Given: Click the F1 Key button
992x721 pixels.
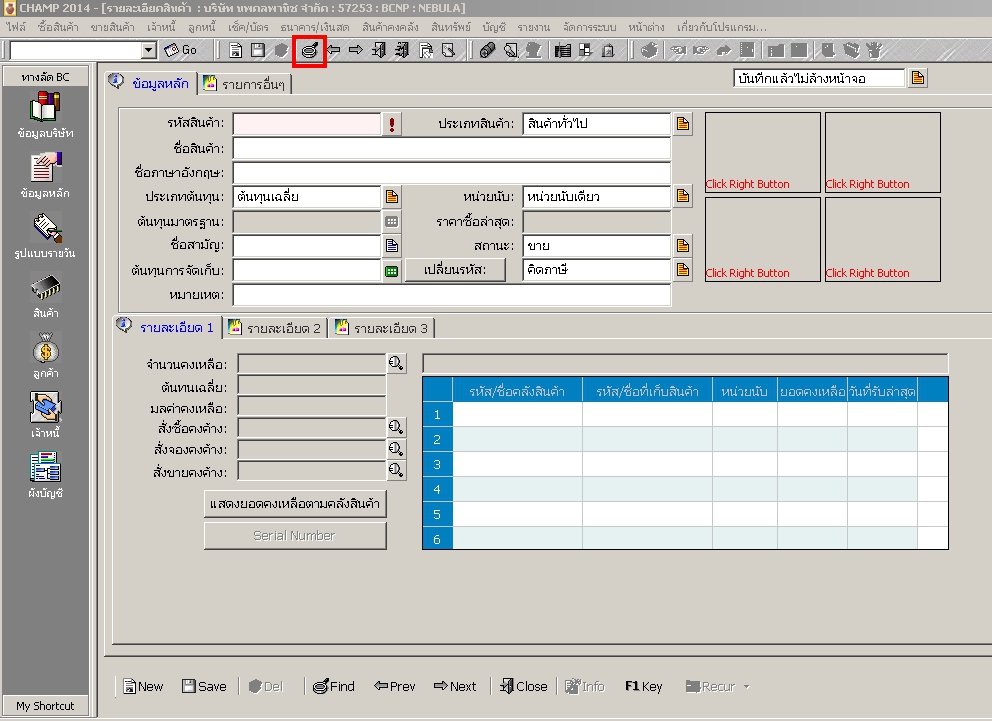Looking at the screenshot, I should pos(643,687).
